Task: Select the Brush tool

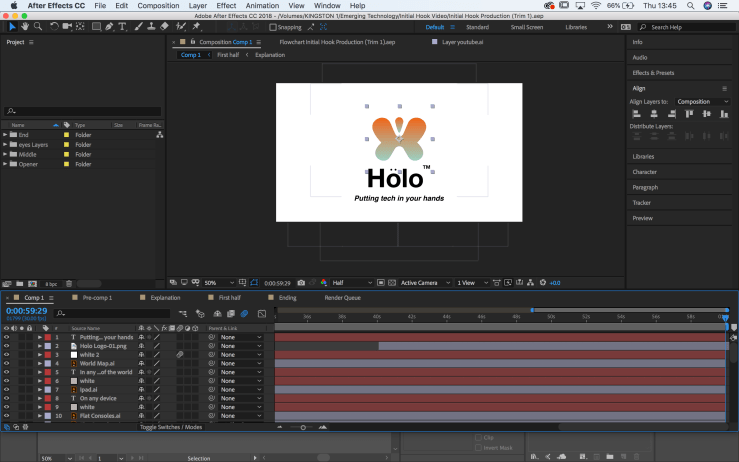Action: [x=139, y=26]
